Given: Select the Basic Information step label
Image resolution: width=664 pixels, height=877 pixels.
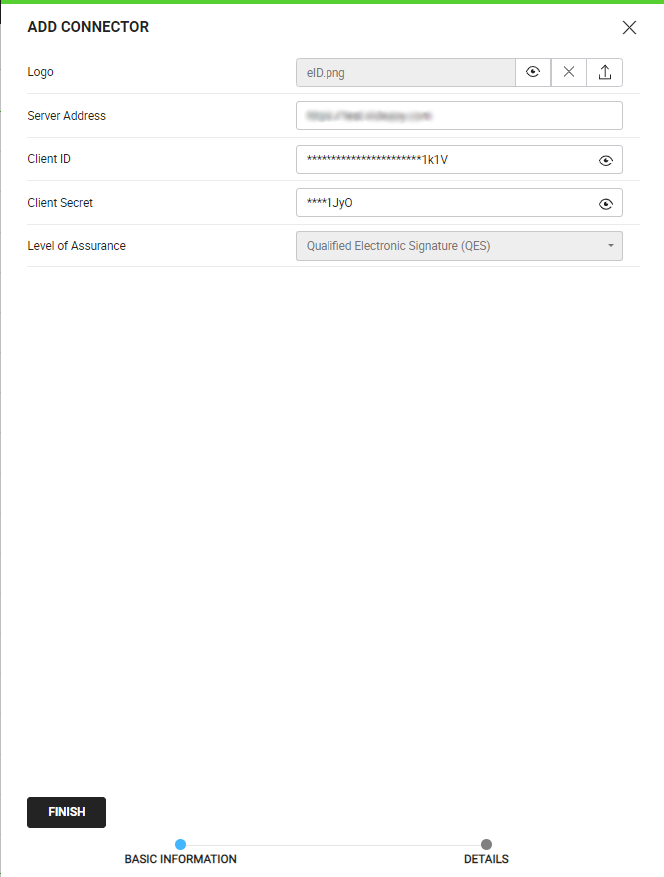Looking at the screenshot, I should pos(180,859).
